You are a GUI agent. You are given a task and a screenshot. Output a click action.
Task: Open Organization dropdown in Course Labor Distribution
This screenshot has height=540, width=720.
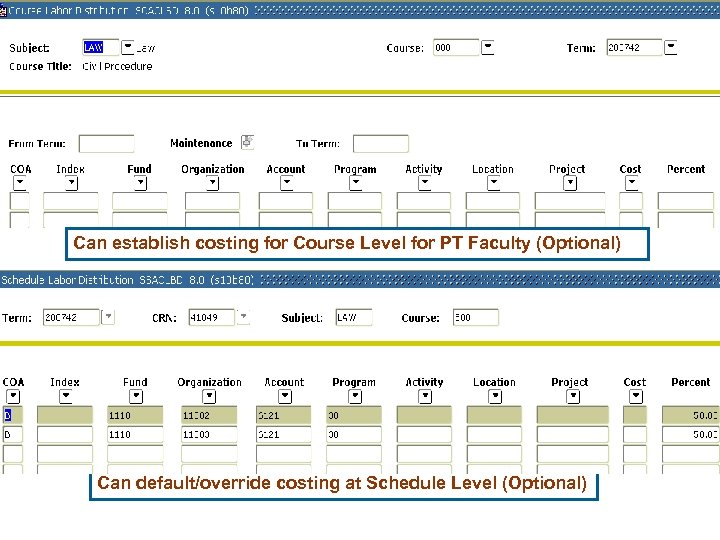212,183
